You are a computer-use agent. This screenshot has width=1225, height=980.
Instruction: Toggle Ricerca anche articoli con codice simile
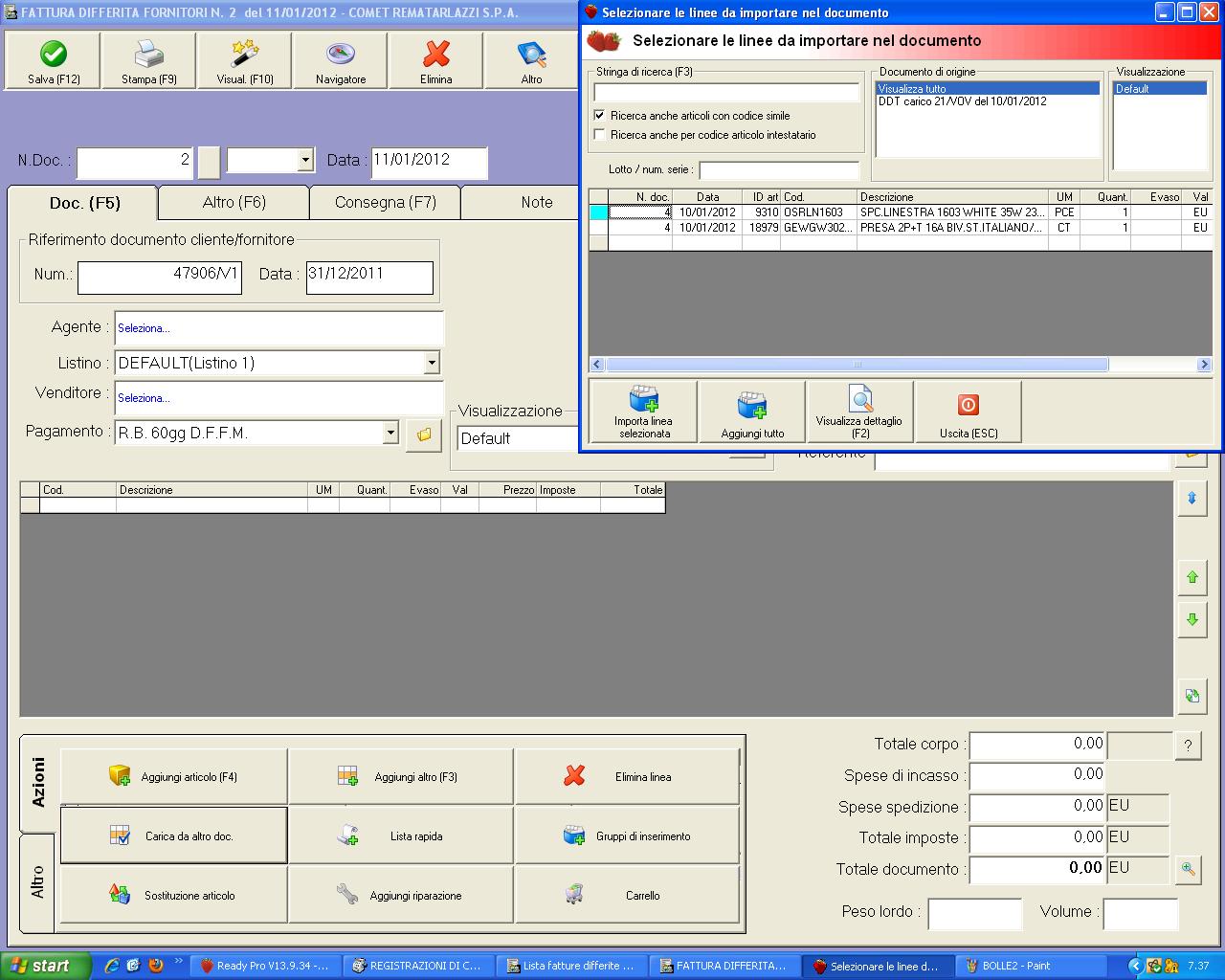point(600,116)
